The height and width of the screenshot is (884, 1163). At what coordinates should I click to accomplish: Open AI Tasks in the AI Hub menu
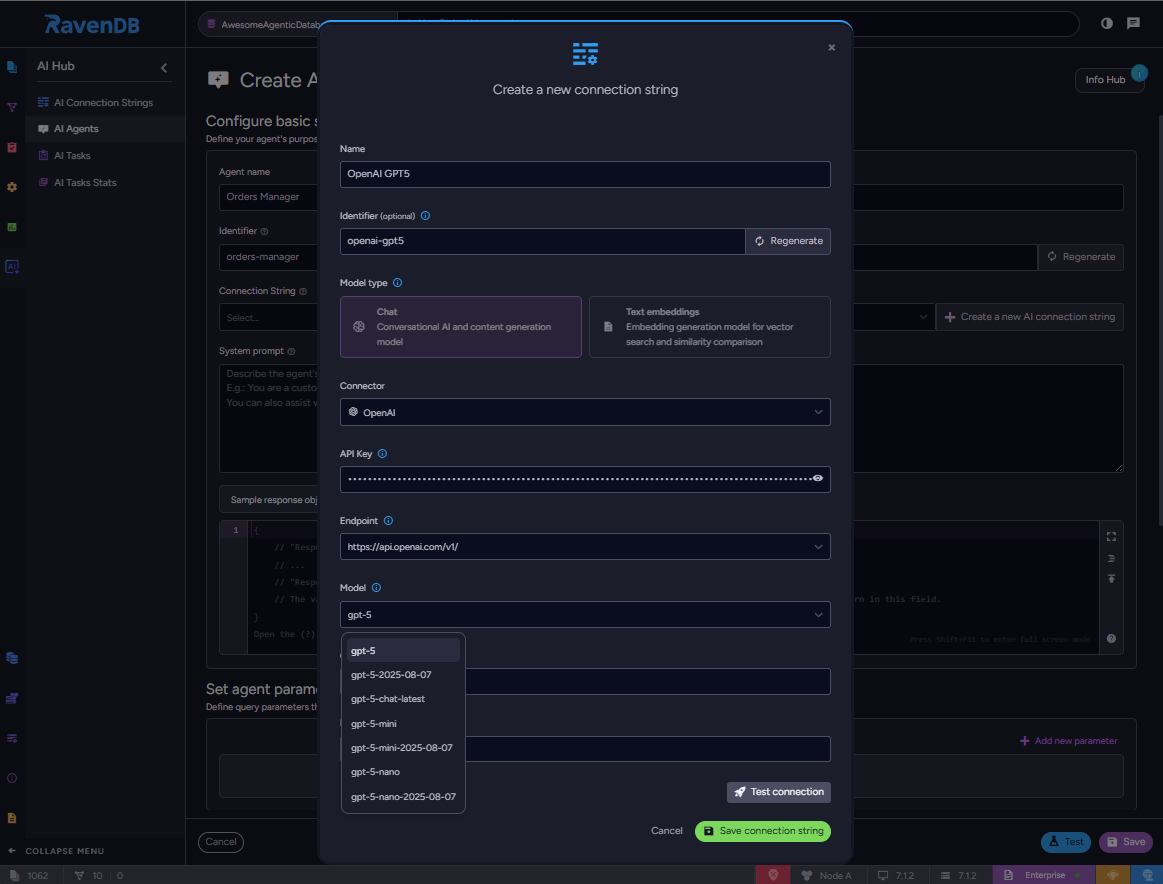(105, 156)
